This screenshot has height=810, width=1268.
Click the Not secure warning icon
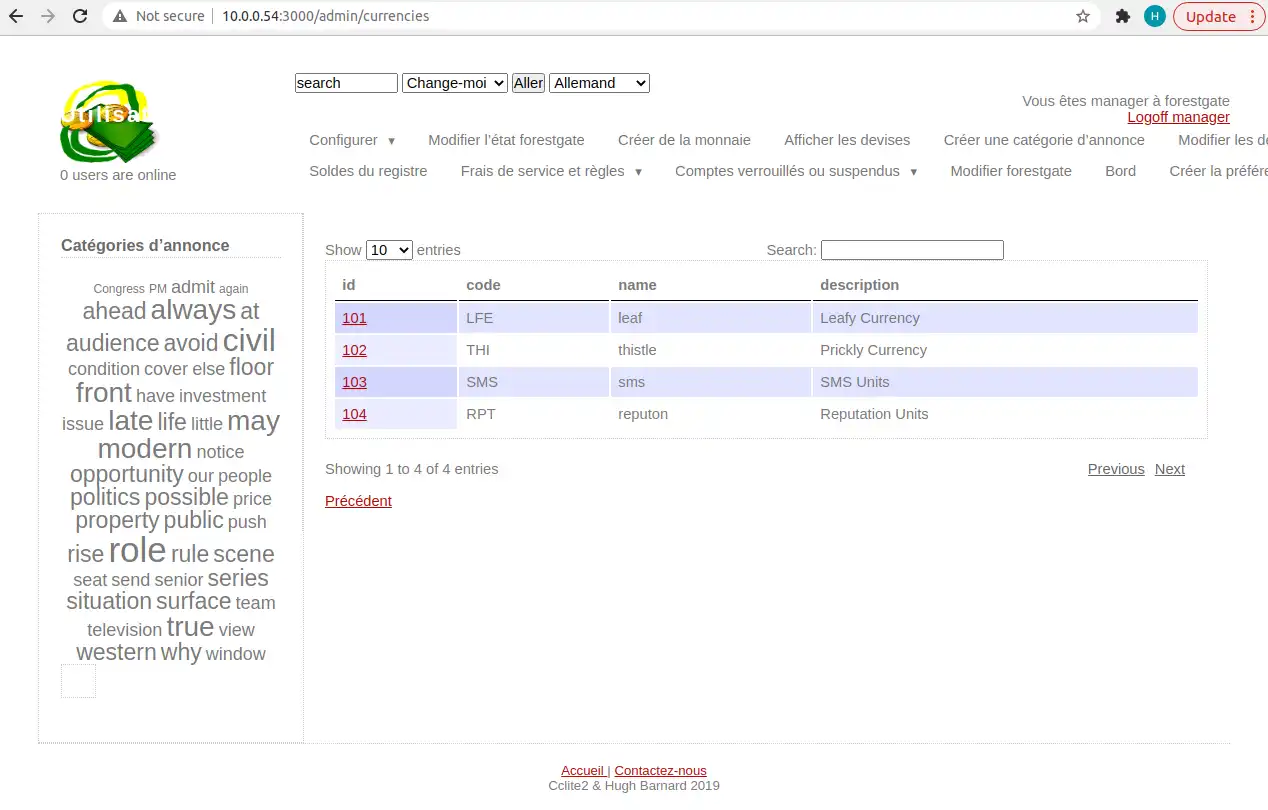coord(120,16)
